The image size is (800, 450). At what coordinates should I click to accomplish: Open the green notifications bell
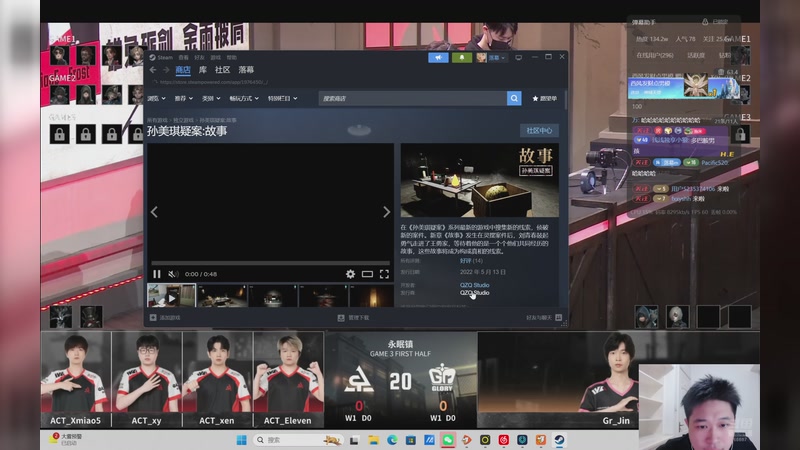click(x=462, y=58)
